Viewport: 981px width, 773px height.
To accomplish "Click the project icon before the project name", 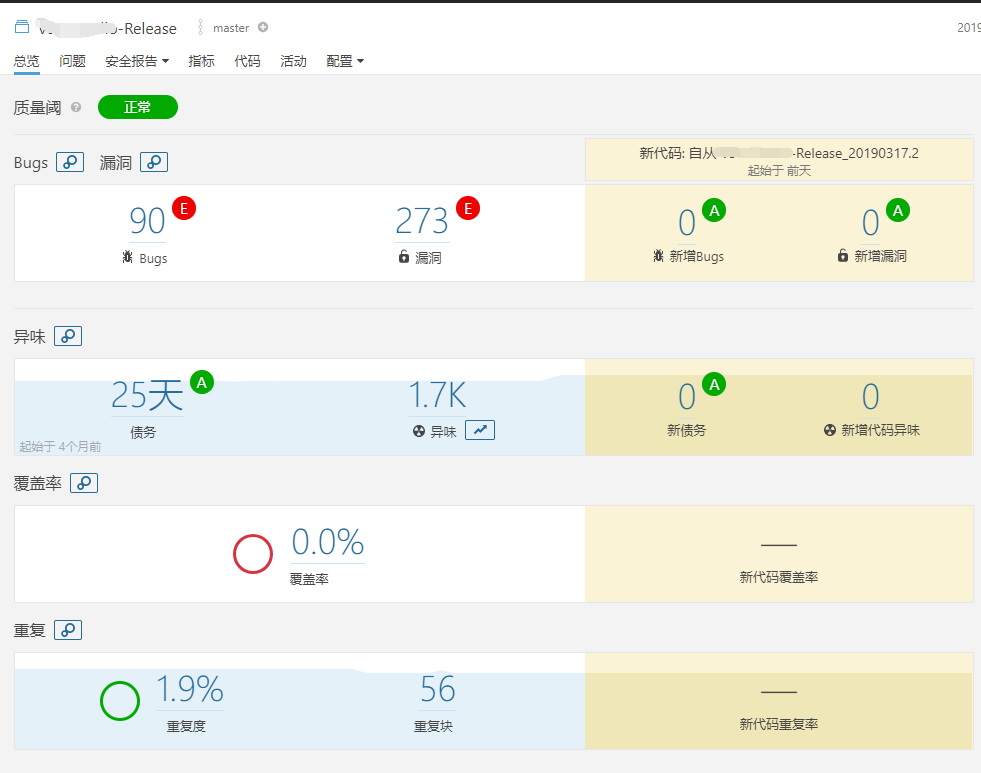I will coord(22,26).
